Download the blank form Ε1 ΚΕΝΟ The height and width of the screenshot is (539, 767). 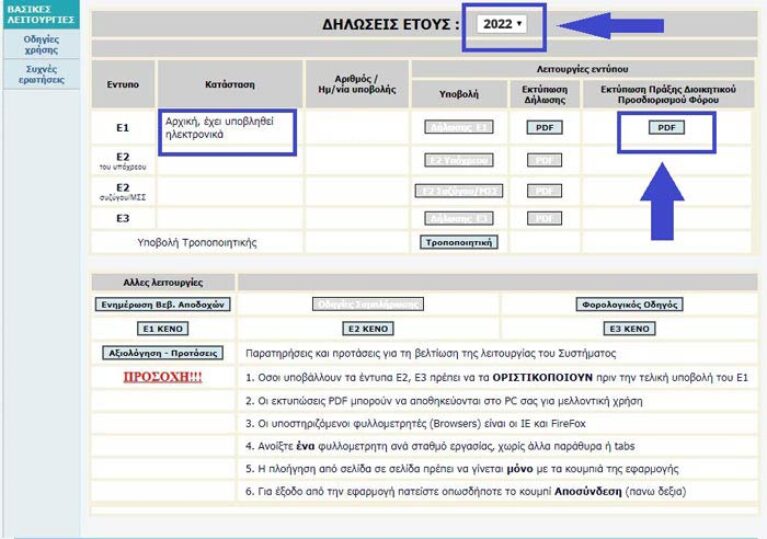coord(163,329)
